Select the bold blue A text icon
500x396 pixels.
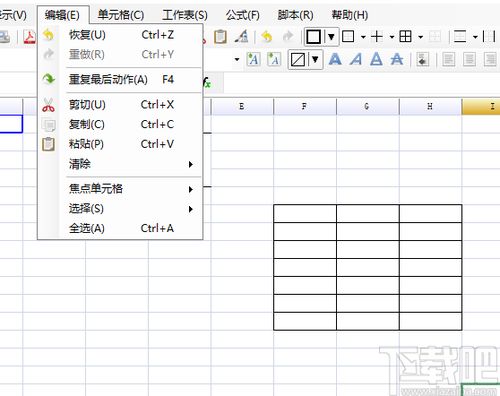335,60
